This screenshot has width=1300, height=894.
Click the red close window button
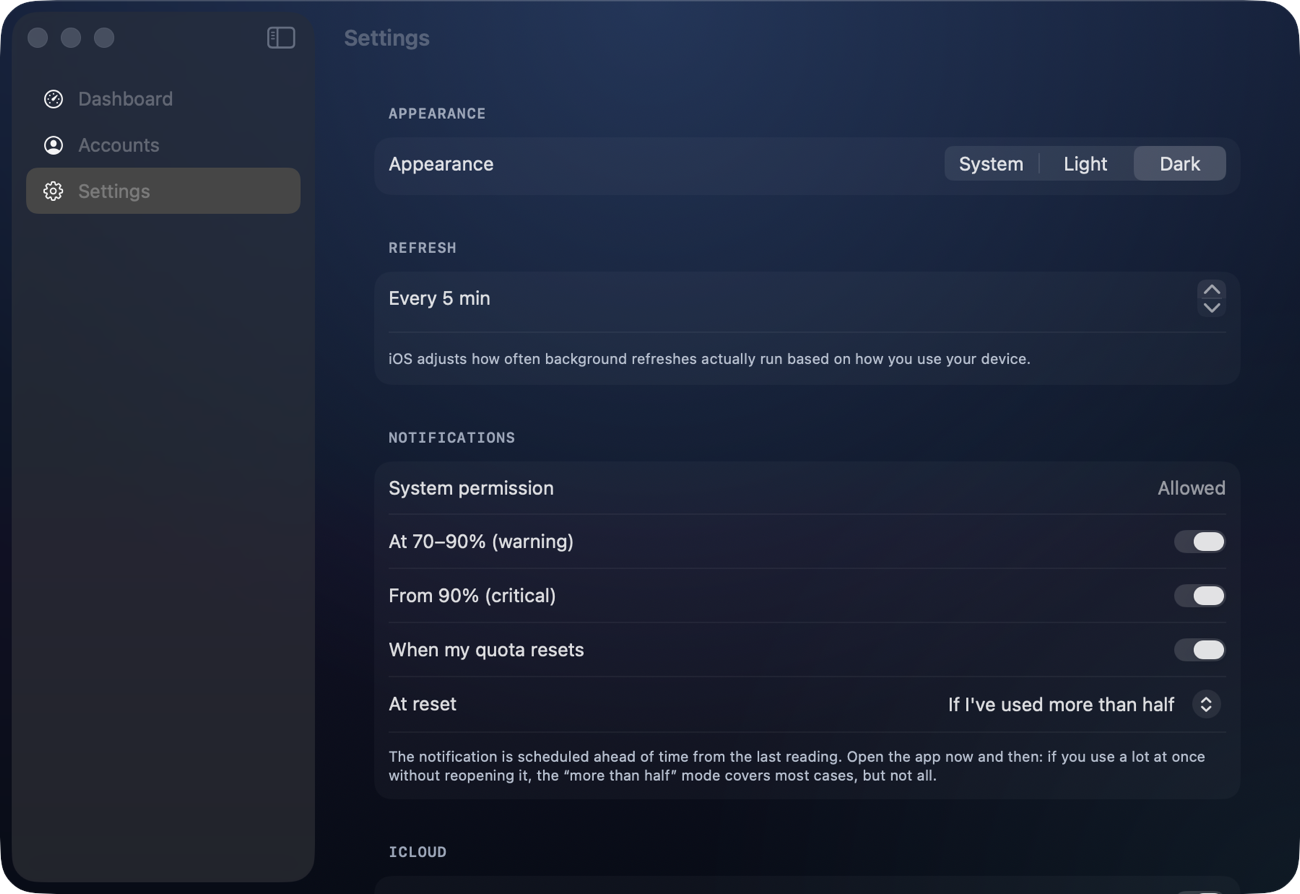38,38
